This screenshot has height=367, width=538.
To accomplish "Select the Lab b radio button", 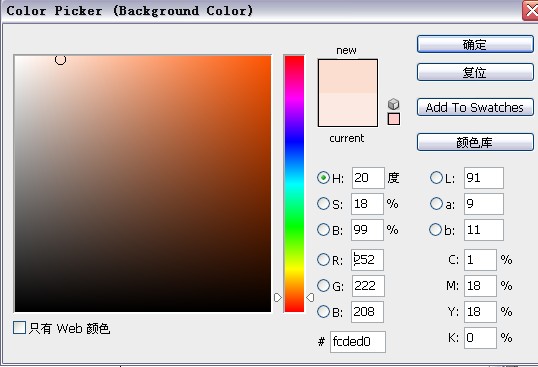I will [x=436, y=229].
